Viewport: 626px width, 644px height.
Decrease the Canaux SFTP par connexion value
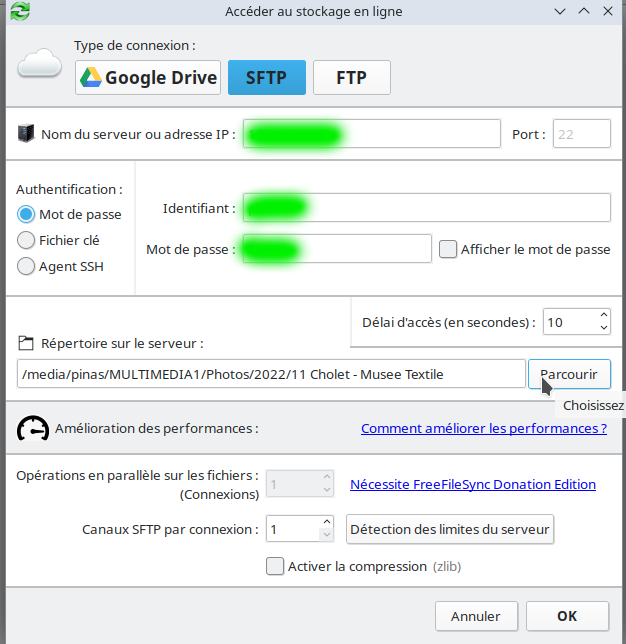(x=326, y=535)
